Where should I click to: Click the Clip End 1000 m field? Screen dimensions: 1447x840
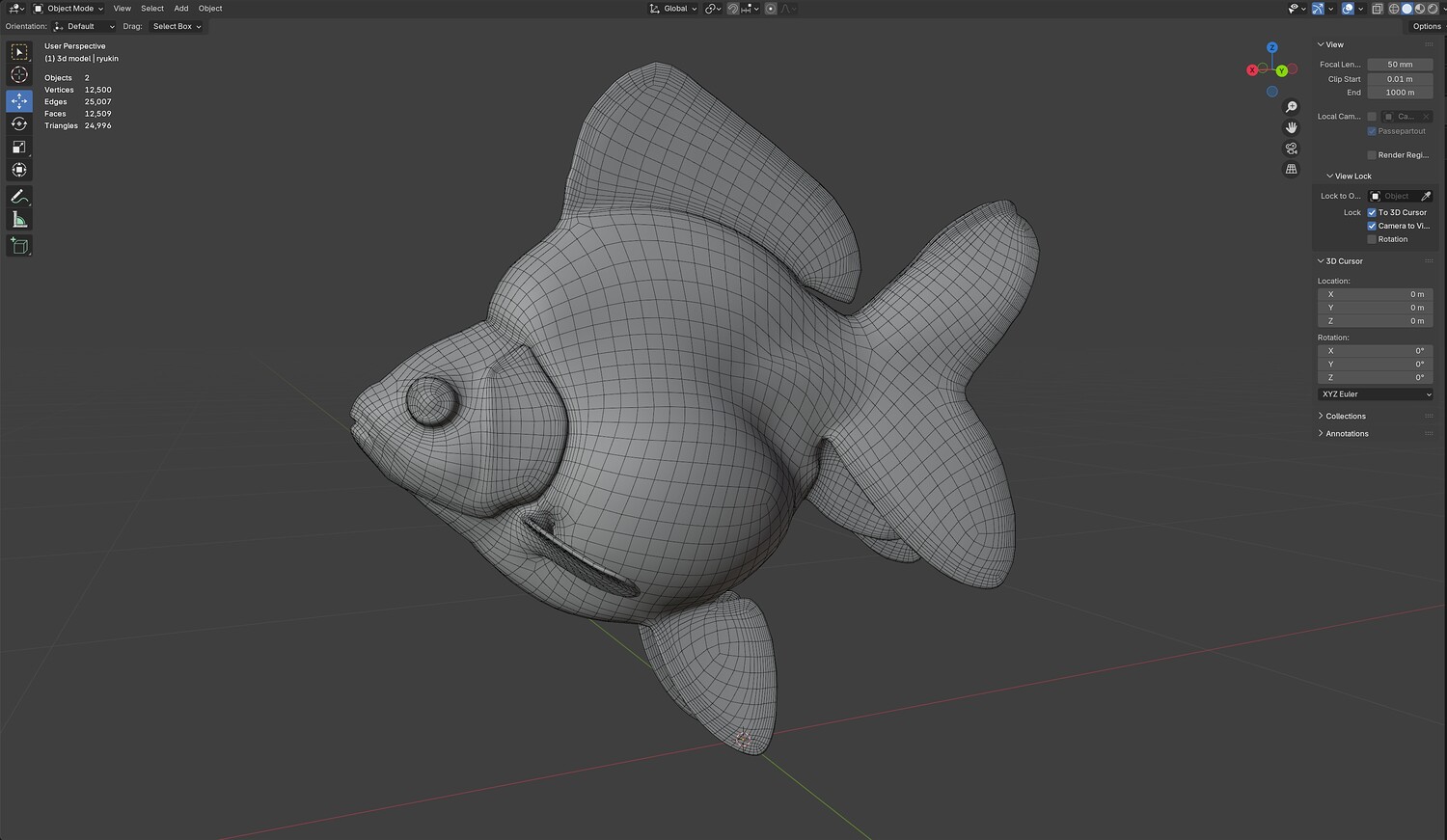[x=1400, y=93]
